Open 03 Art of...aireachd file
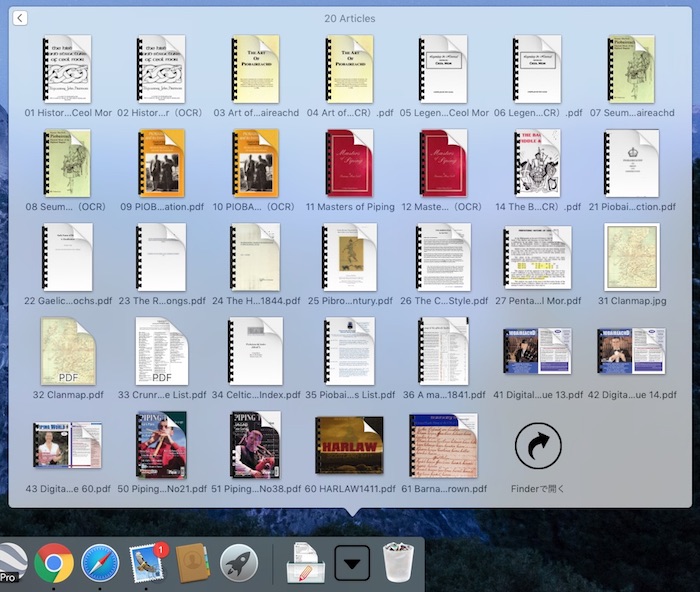The width and height of the screenshot is (700, 592). [x=255, y=70]
